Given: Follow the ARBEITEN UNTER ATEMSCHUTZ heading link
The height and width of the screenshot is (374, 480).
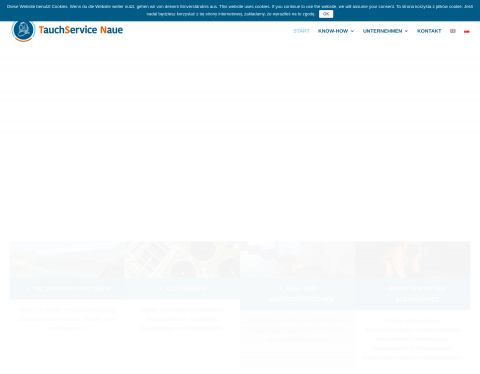Looking at the screenshot, I should pos(417,294).
